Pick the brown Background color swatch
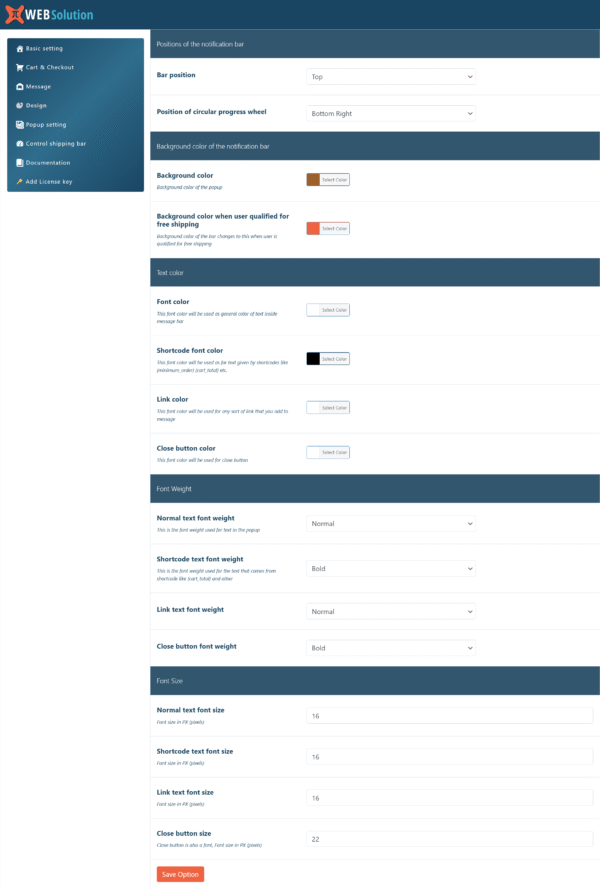The height and width of the screenshot is (889, 600). [313, 180]
